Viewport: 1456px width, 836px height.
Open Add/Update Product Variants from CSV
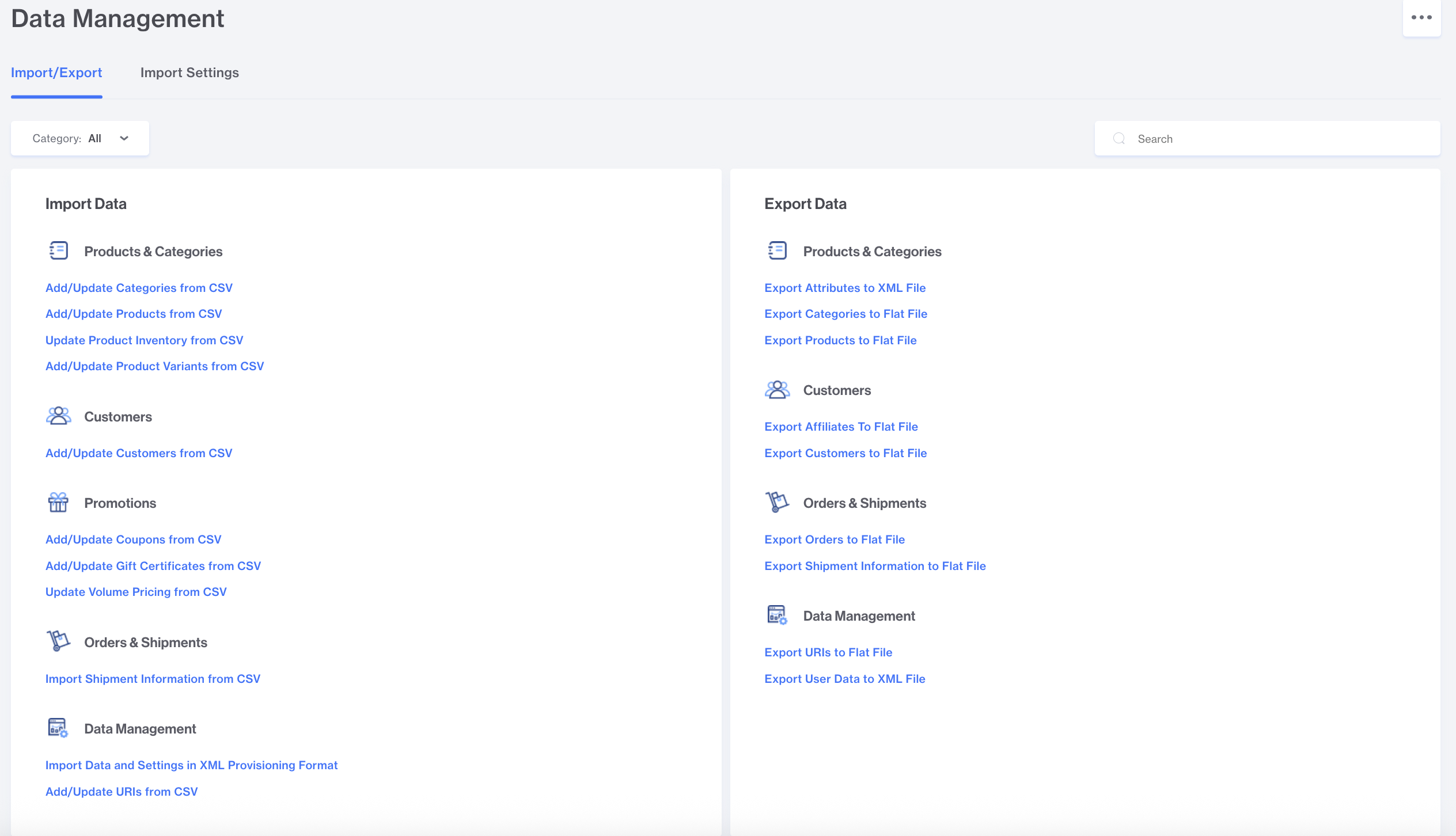tap(155, 366)
